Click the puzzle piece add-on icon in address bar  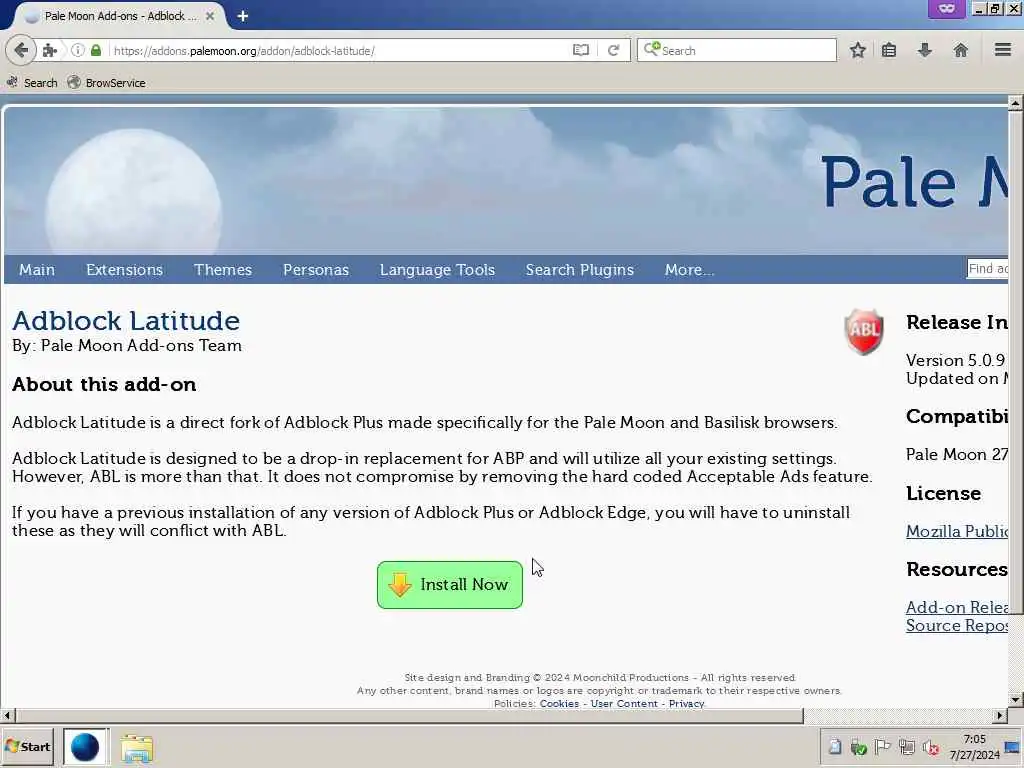tap(50, 50)
